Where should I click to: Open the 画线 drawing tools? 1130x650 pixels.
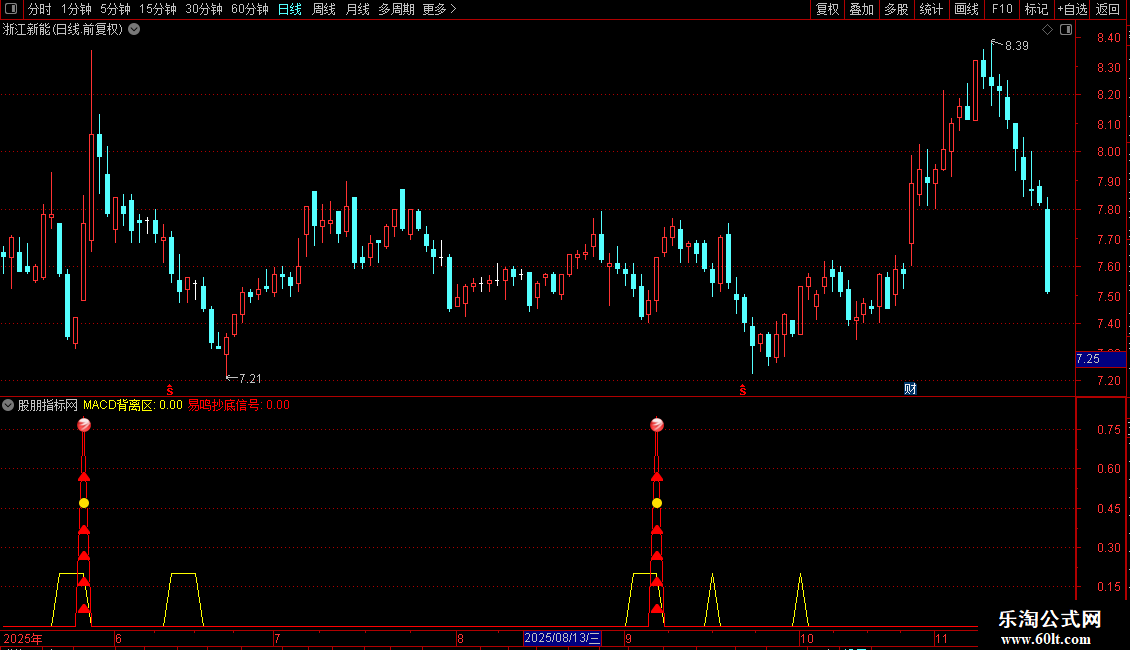tap(966, 9)
